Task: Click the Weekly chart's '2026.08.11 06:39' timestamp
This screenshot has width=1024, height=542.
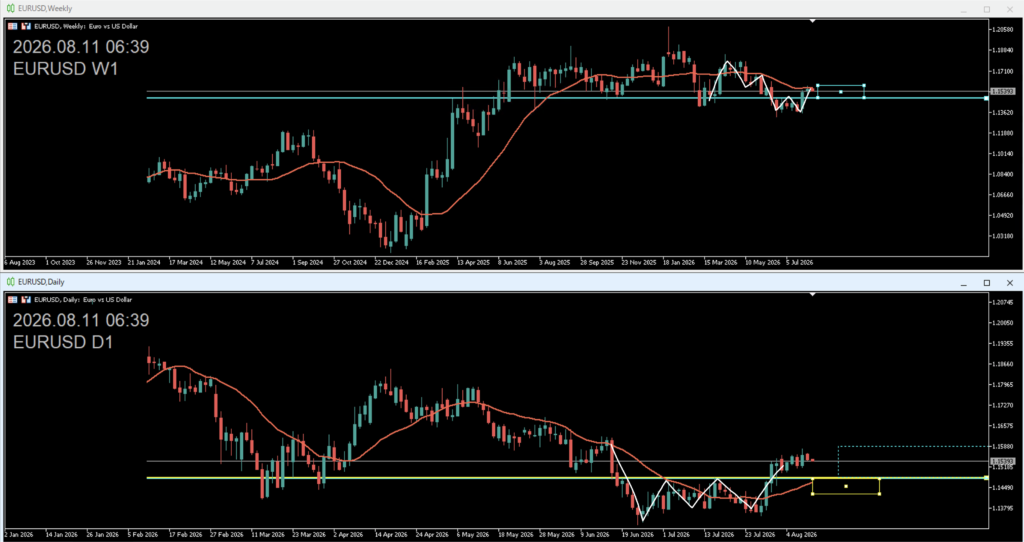Action: pyautogui.click(x=81, y=47)
